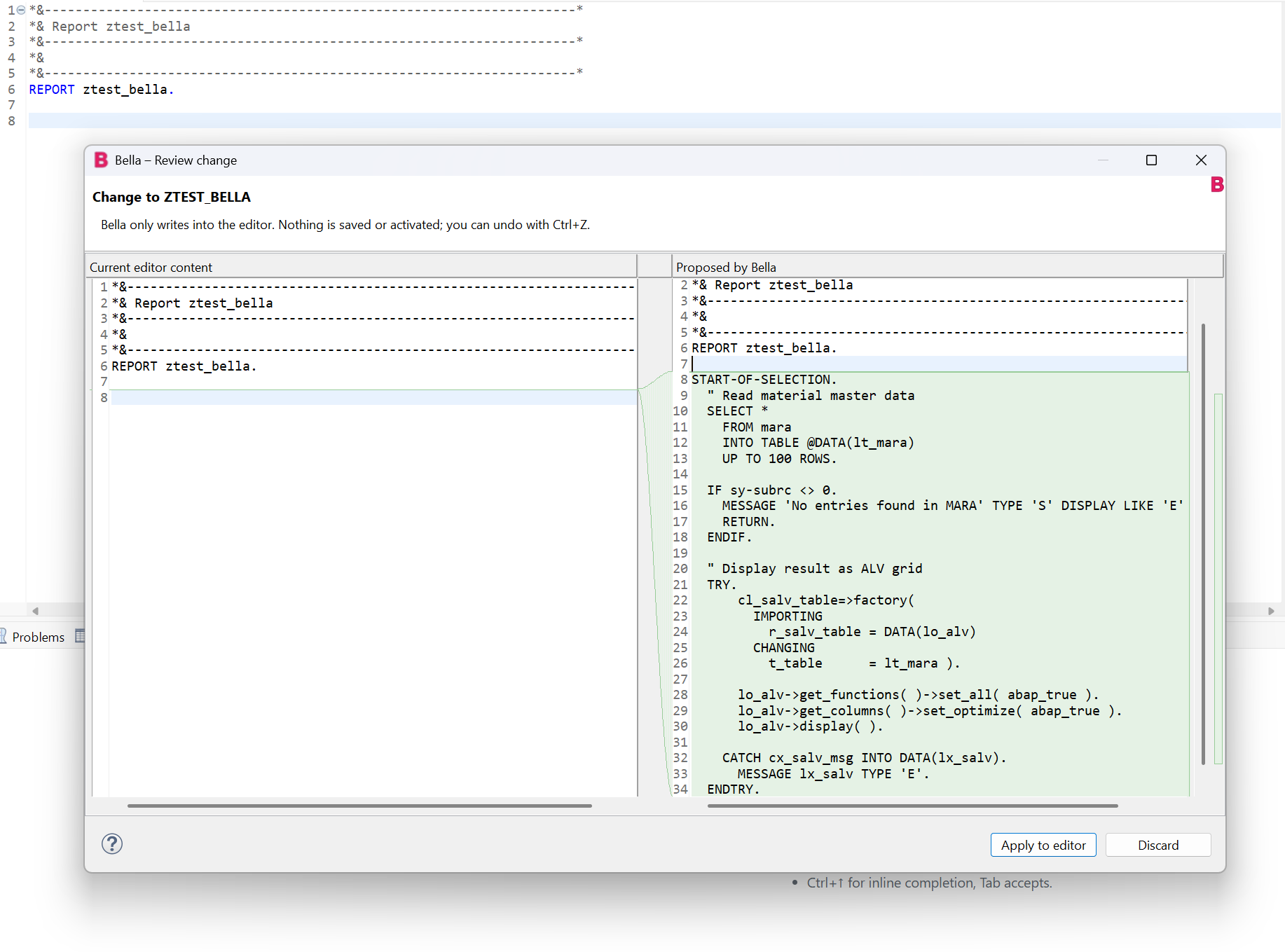Image resolution: width=1285 pixels, height=952 pixels.
Task: Click the Discard button
Action: 1158,845
